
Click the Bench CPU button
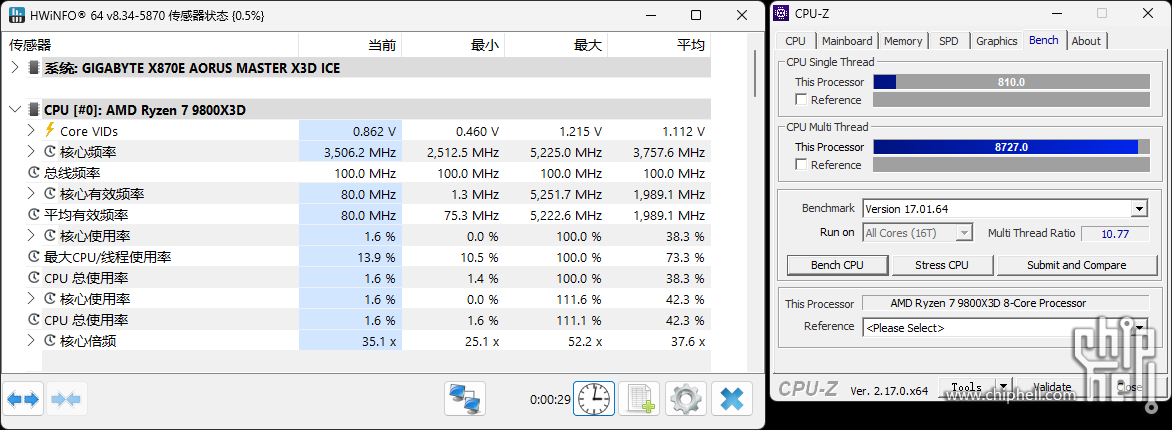[837, 265]
